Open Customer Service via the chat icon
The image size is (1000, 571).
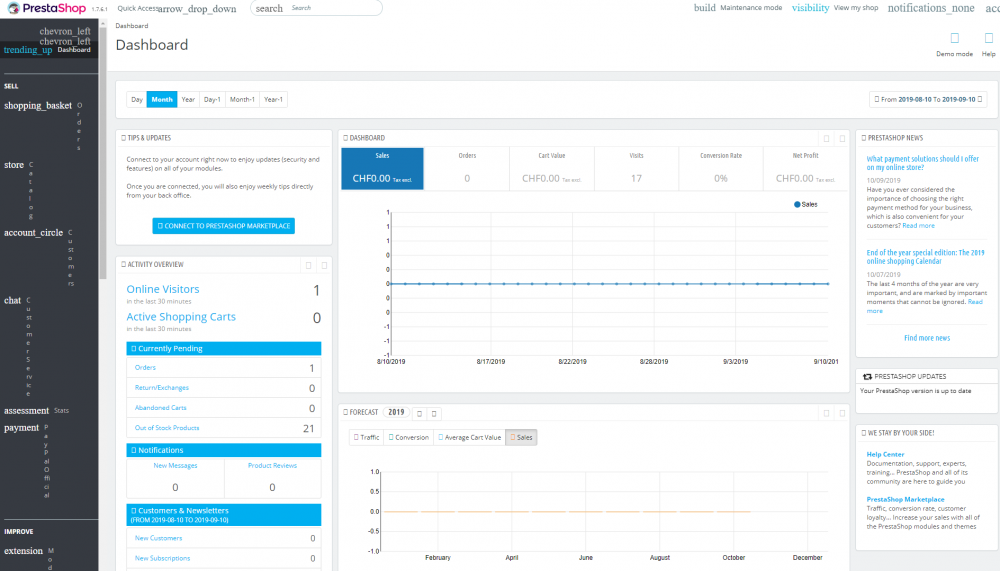click(x=12, y=301)
